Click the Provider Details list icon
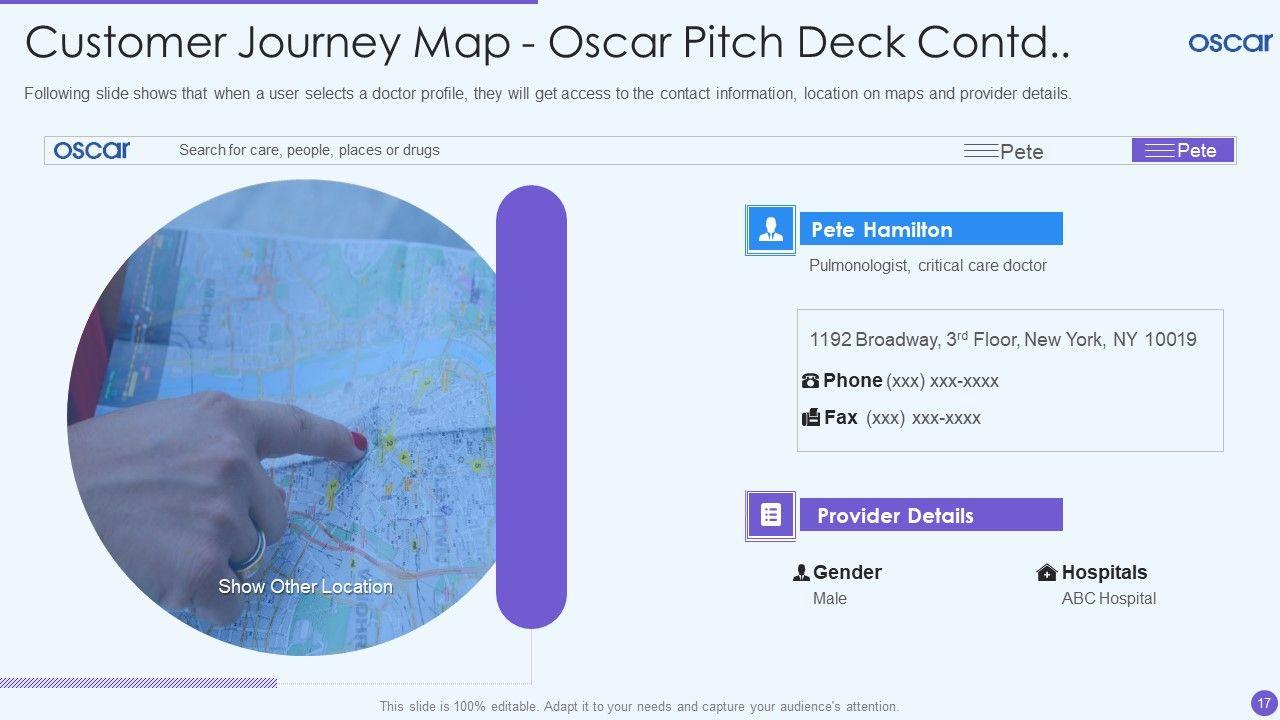 [x=770, y=515]
